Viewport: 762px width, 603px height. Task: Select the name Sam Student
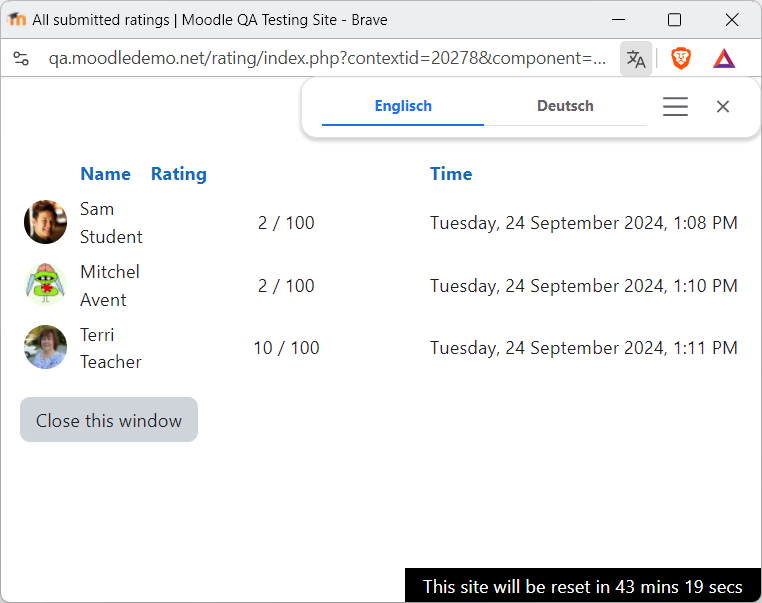coord(111,223)
